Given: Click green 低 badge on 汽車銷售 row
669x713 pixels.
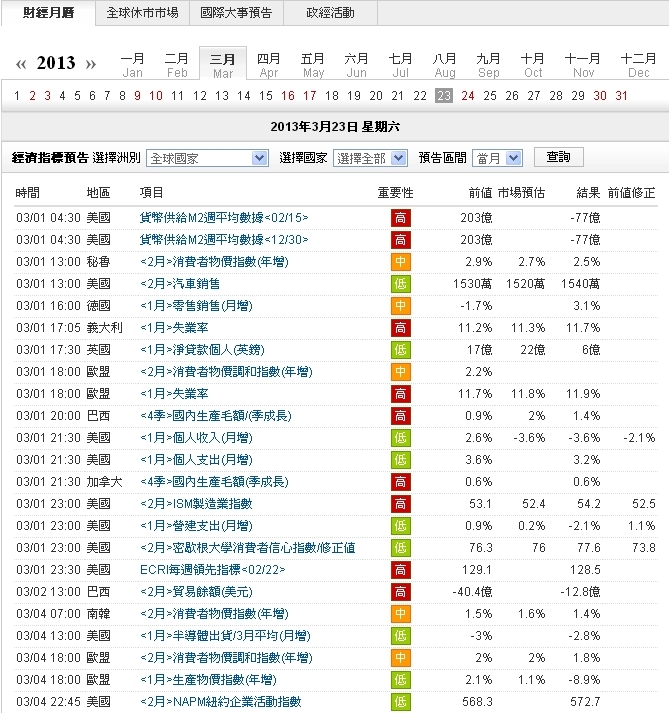Looking at the screenshot, I should (x=401, y=284).
